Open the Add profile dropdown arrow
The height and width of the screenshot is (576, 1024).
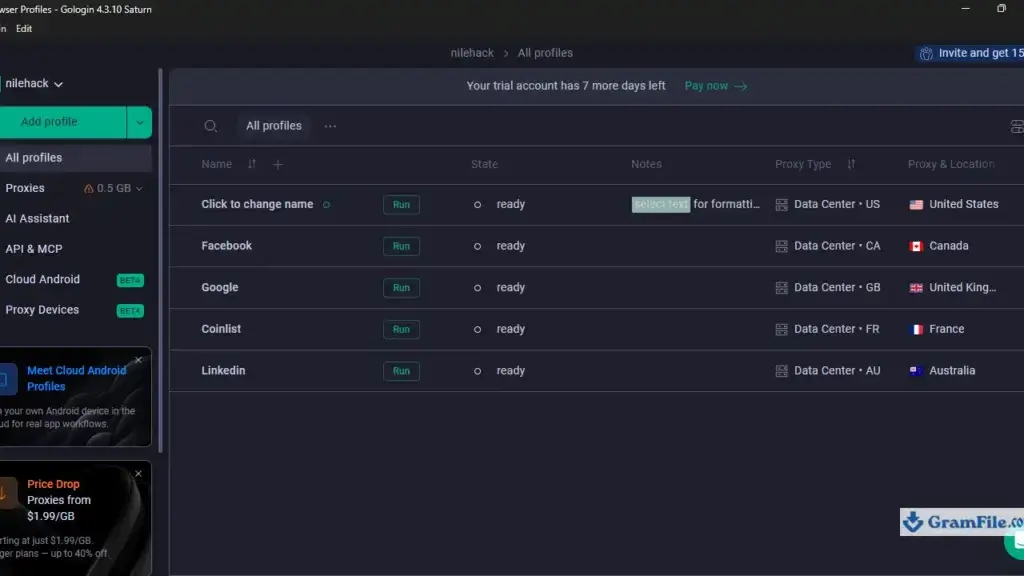(x=139, y=122)
